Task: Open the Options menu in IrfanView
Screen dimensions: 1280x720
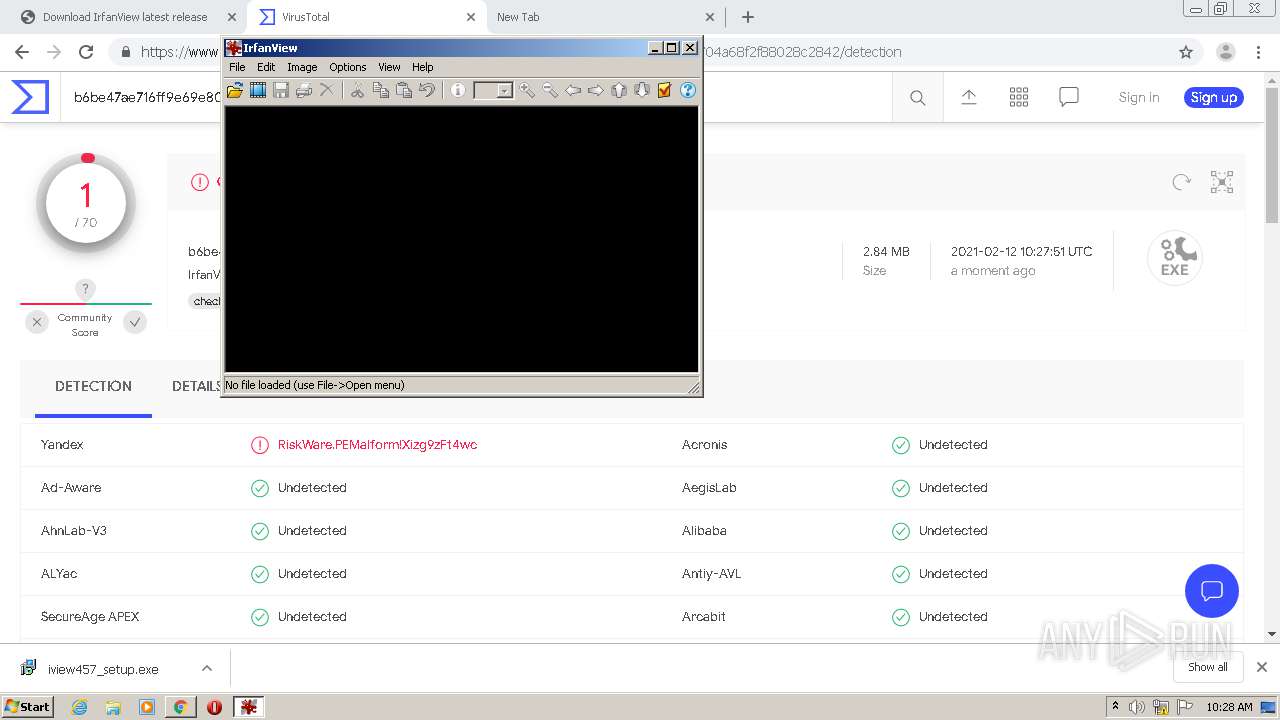Action: click(348, 67)
